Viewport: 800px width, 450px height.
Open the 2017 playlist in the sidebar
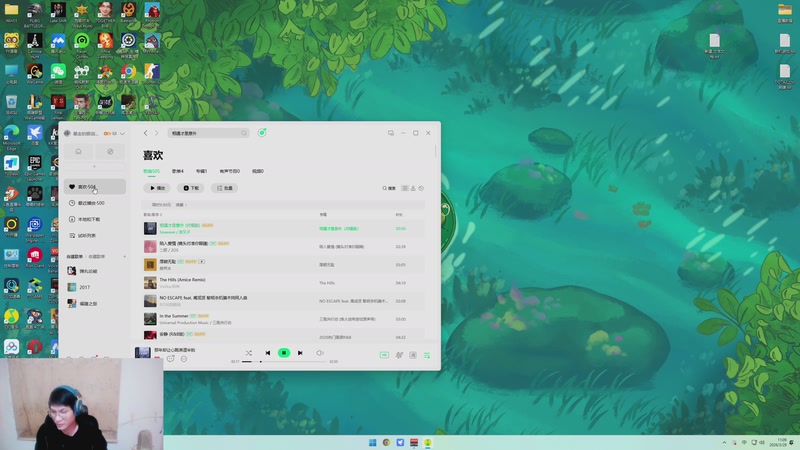coord(95,287)
